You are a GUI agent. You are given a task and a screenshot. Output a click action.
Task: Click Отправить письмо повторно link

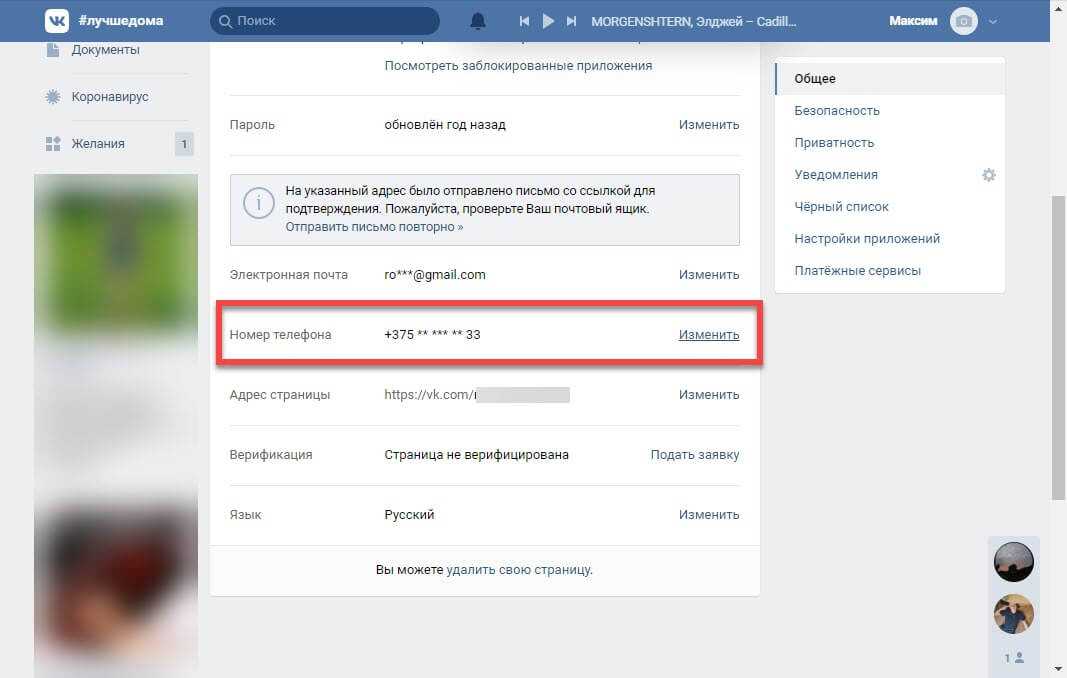pos(374,227)
